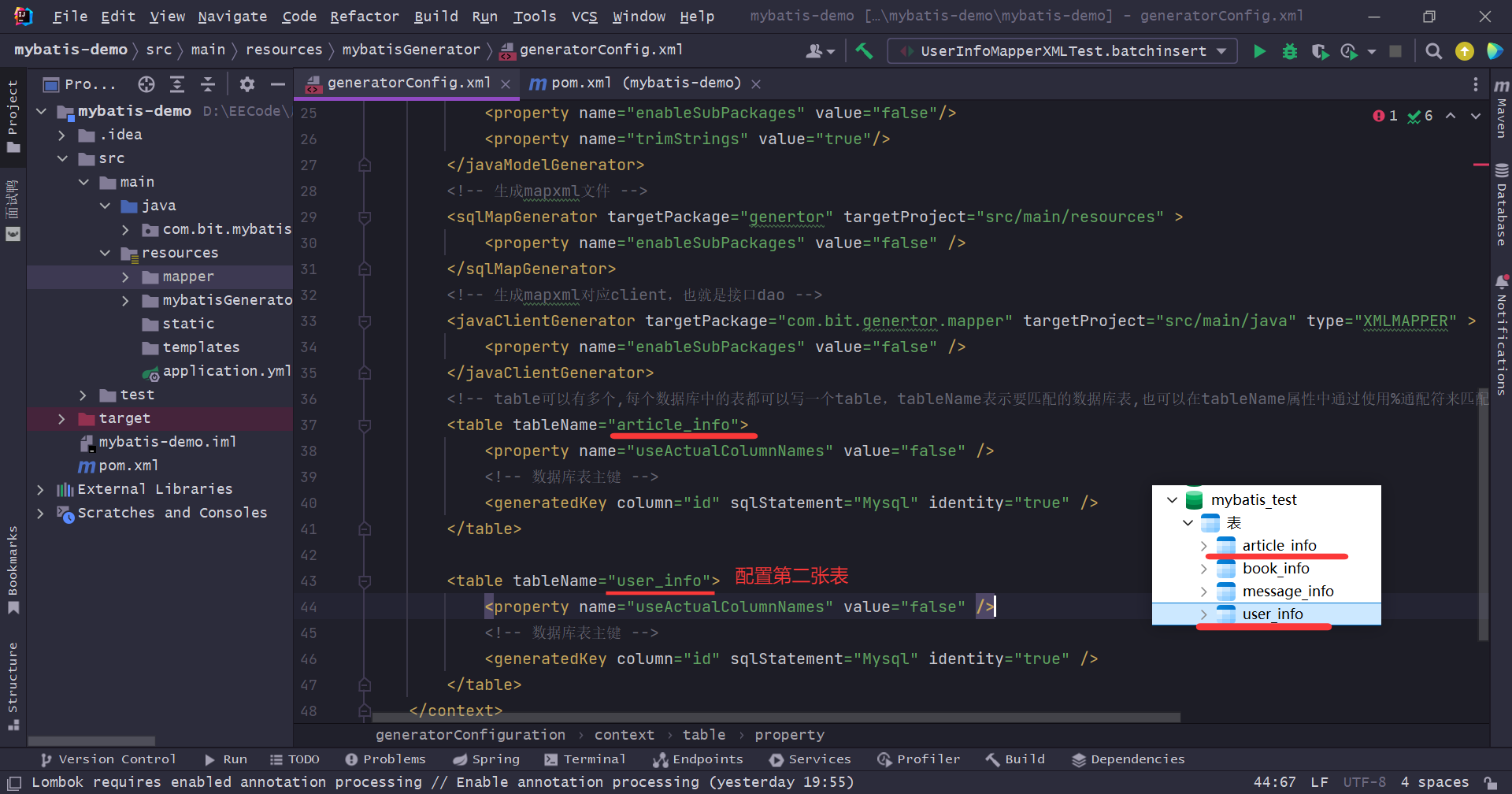Viewport: 1512px width, 794px height.
Task: Open Bookmarks tool window on left sidebar
Action: 13,570
